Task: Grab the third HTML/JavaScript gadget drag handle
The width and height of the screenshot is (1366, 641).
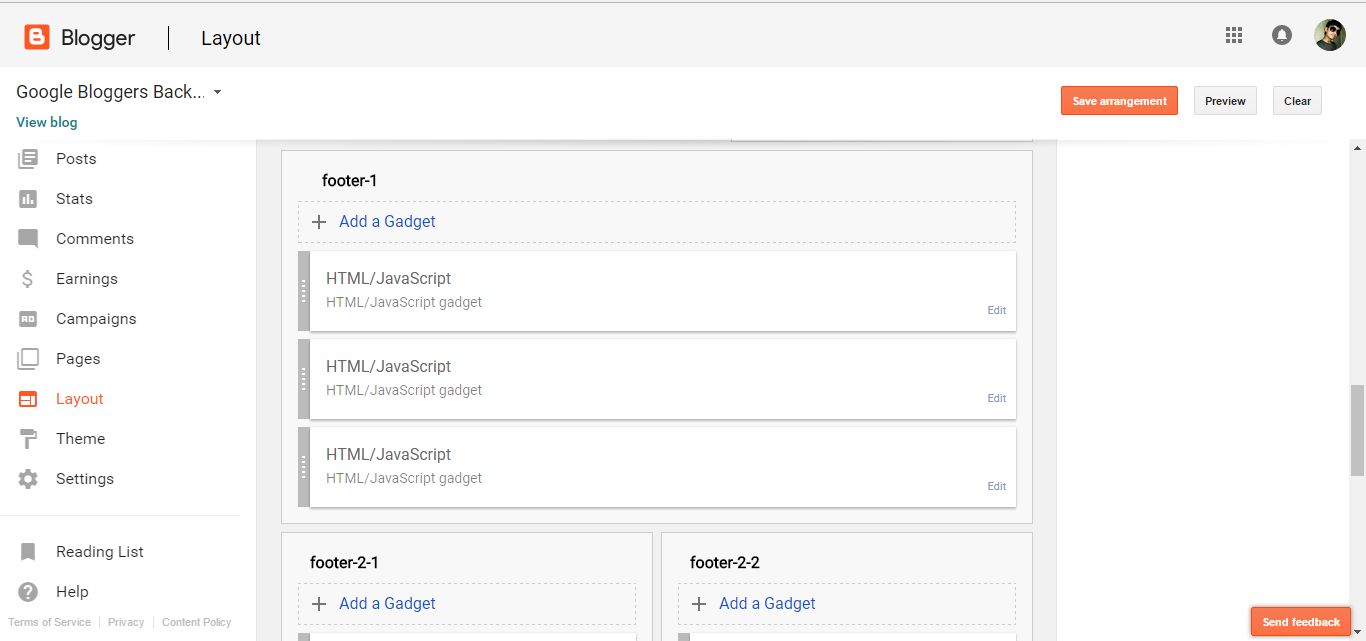Action: pos(304,467)
